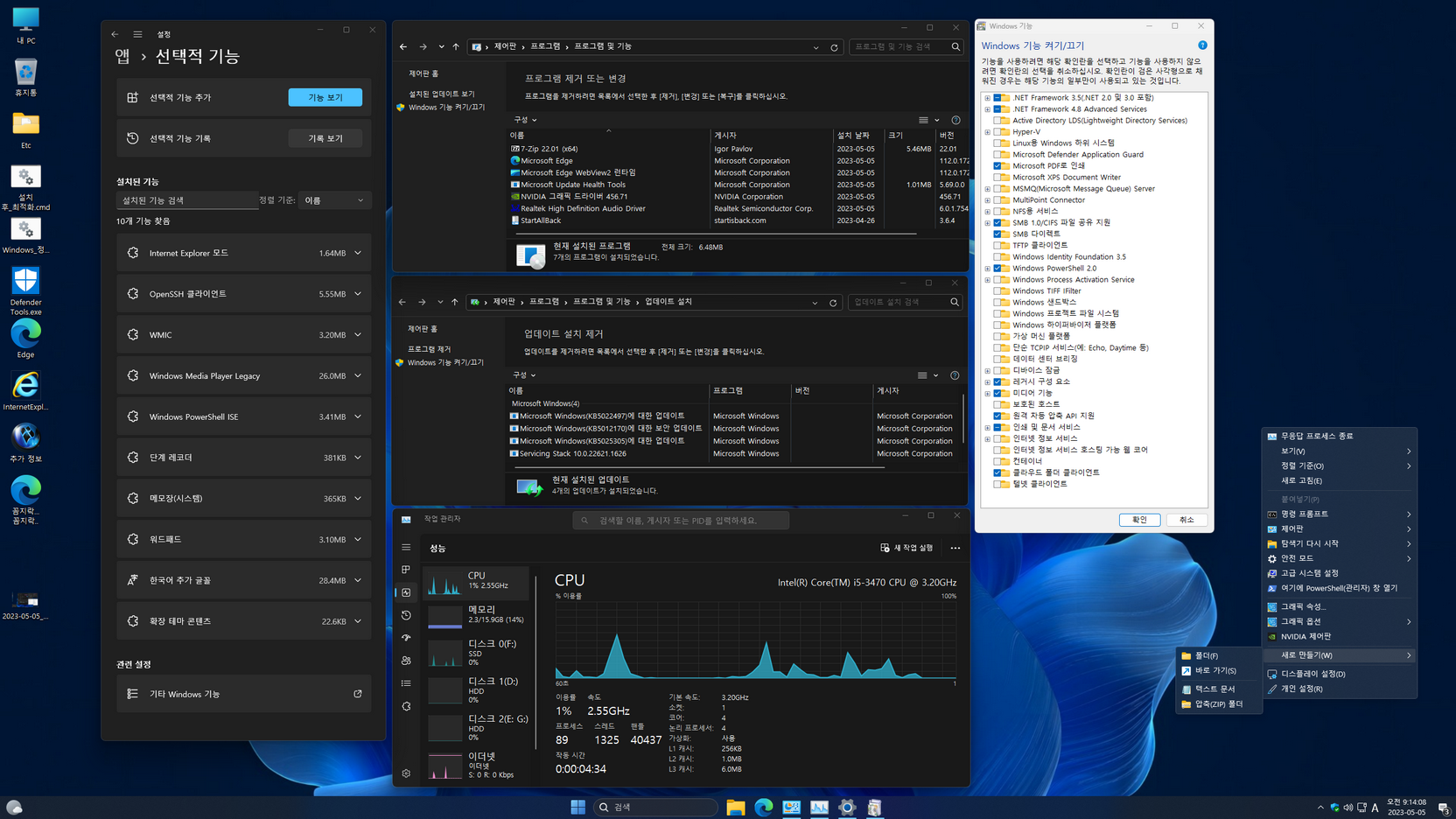1456x819 pixels.
Task: Open Task Manager processes page icon
Action: (406, 570)
